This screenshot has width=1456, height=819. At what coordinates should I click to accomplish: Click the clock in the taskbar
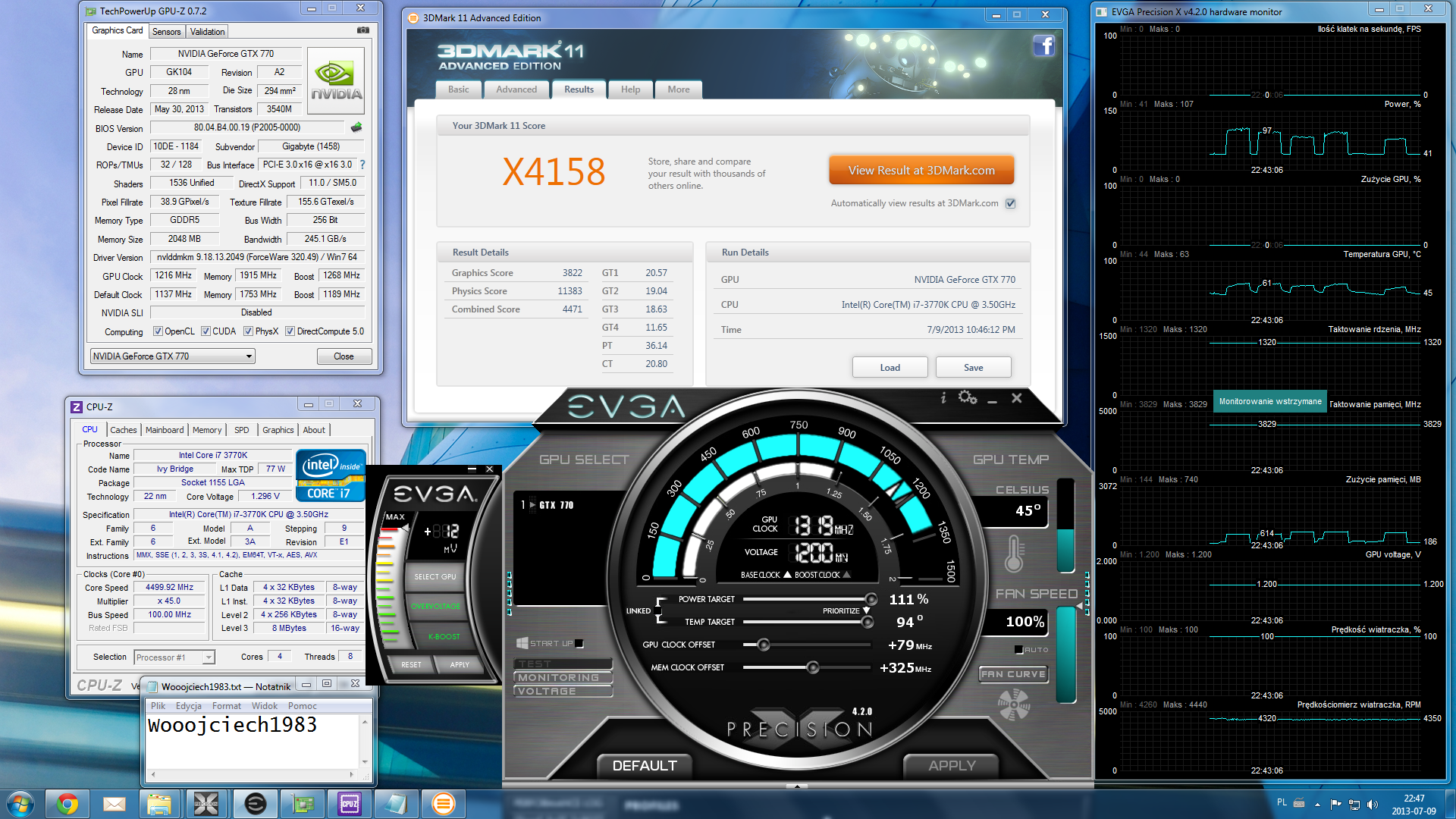(1414, 805)
